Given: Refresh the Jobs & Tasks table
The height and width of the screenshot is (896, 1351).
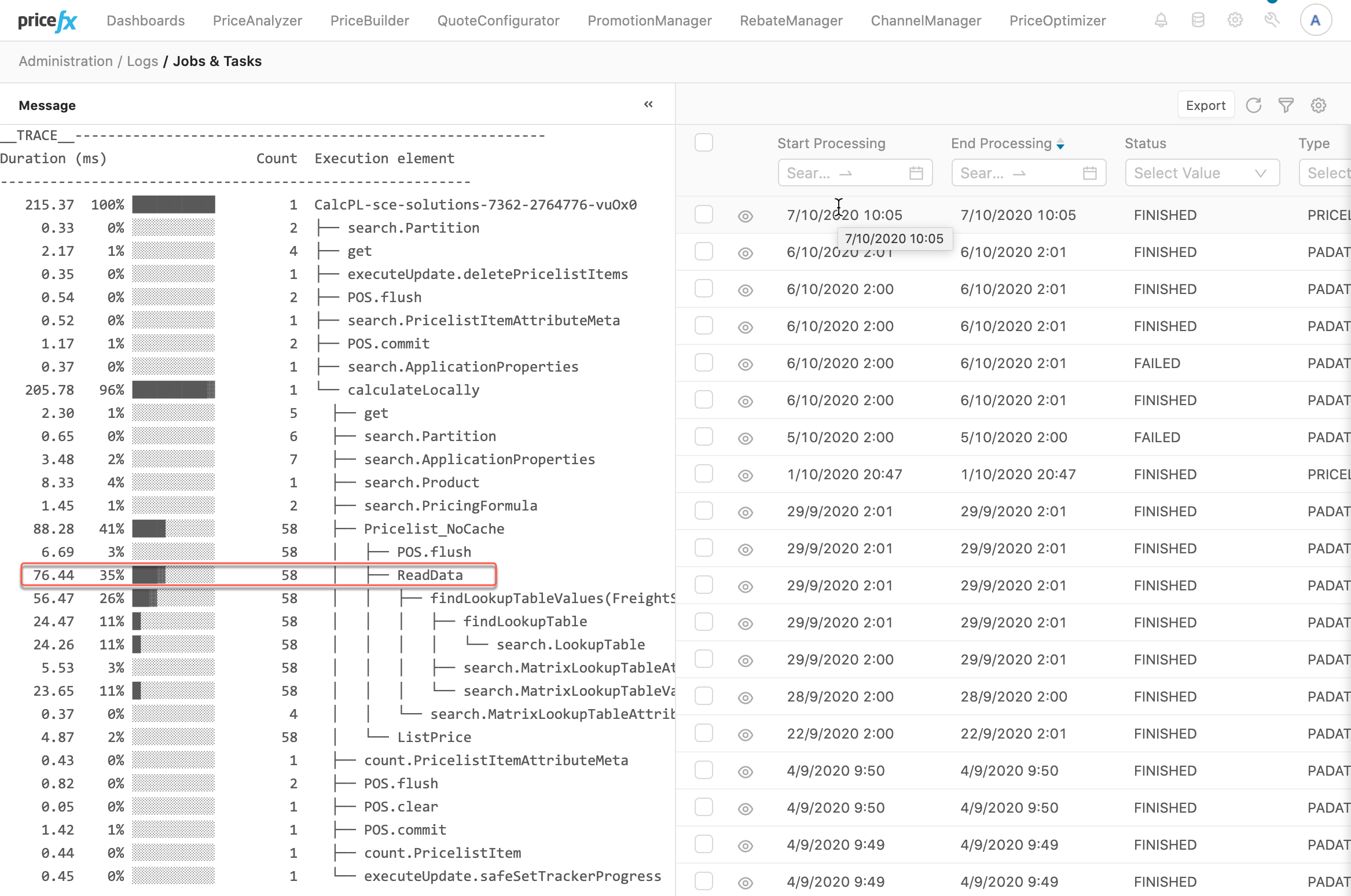Looking at the screenshot, I should point(1253,105).
